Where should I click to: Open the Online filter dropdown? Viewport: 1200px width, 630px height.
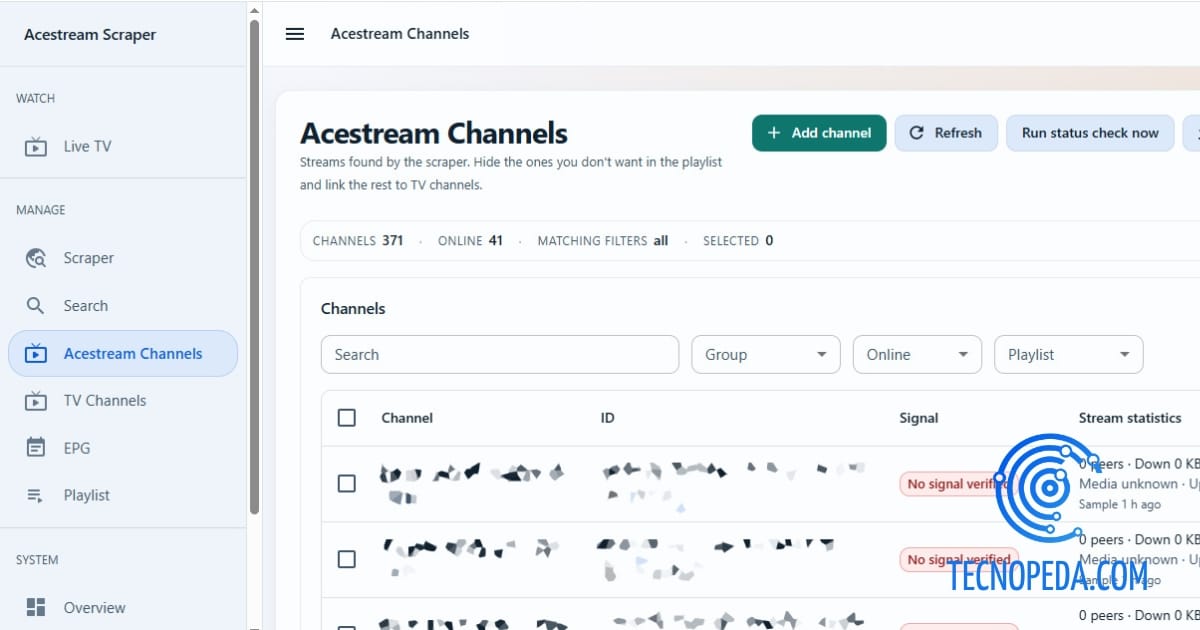click(x=917, y=354)
